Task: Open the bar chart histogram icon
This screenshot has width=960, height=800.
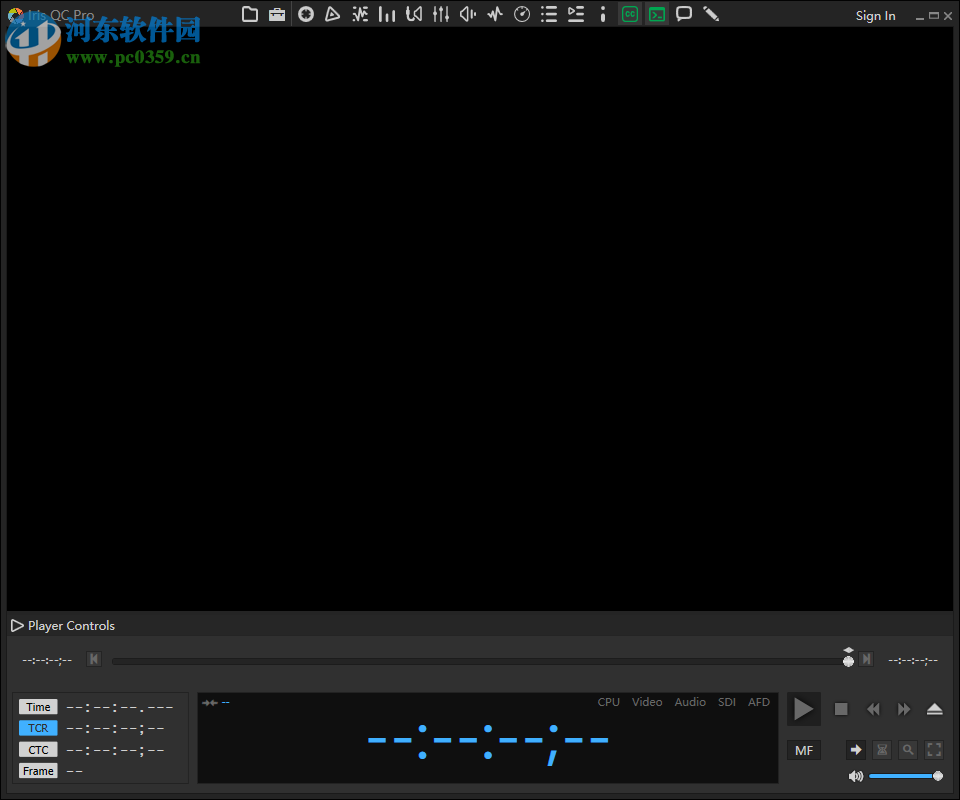Action: [x=387, y=14]
